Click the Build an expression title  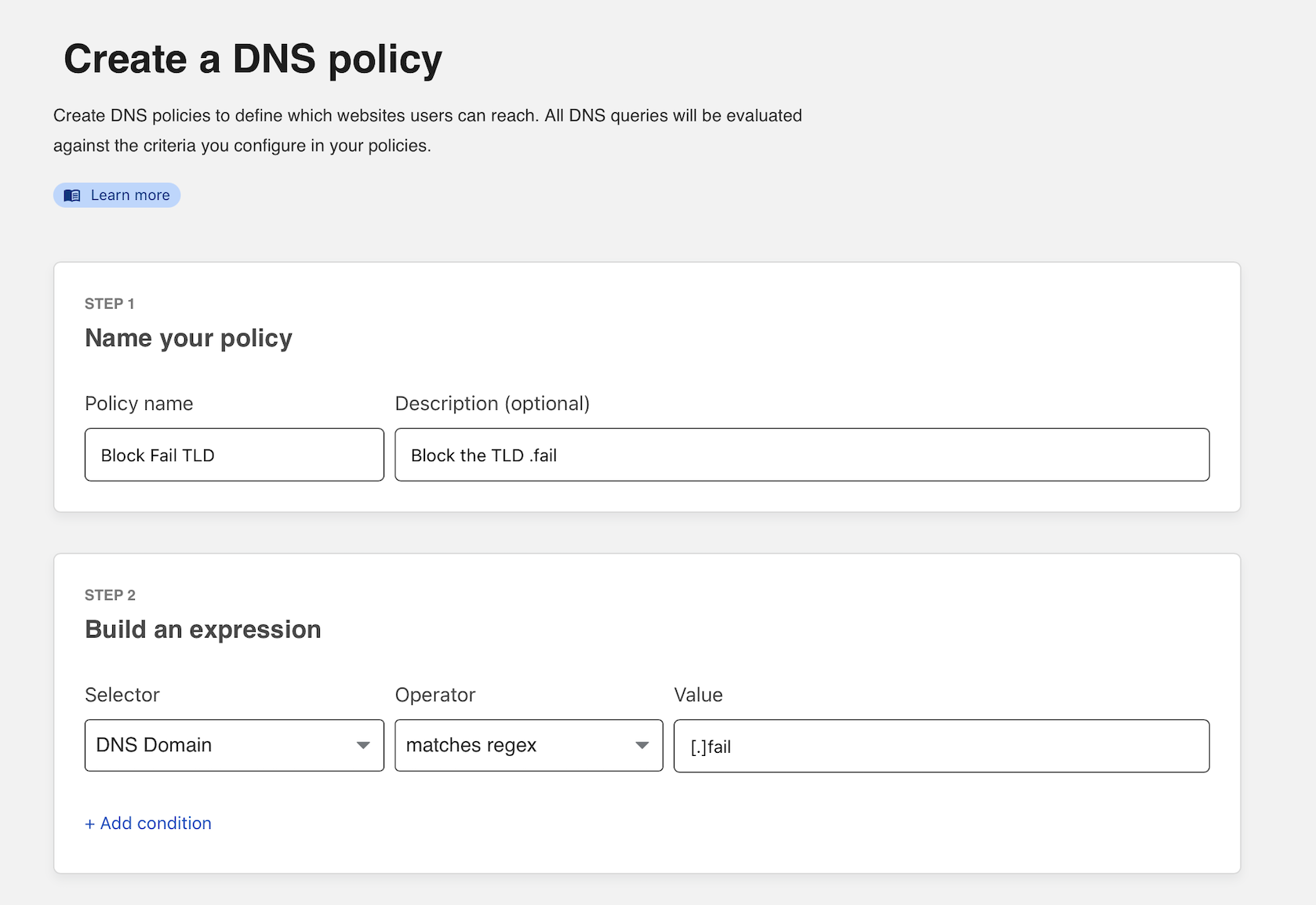pos(202,628)
